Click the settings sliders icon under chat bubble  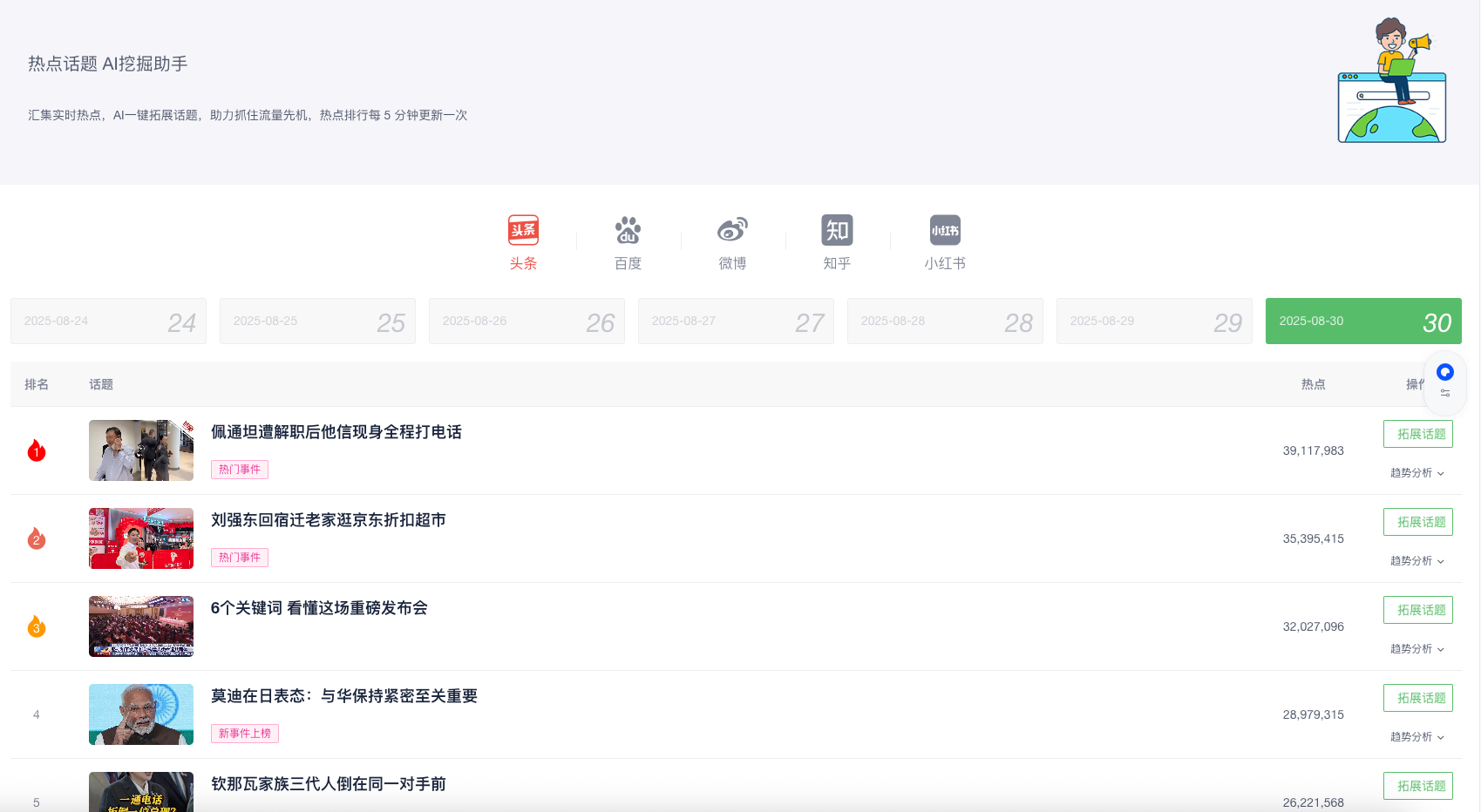click(x=1445, y=394)
